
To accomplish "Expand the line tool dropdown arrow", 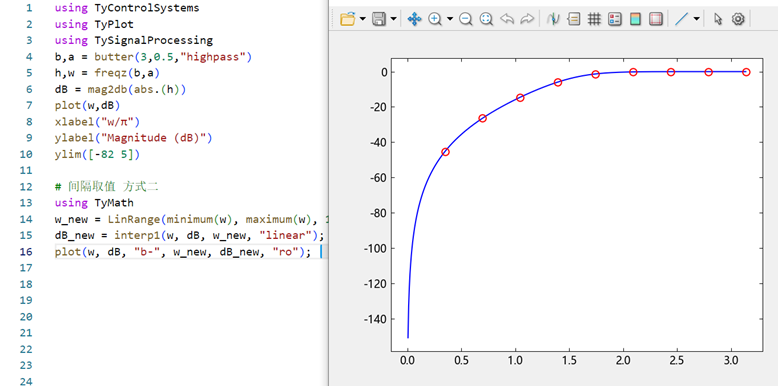I will click(x=697, y=19).
